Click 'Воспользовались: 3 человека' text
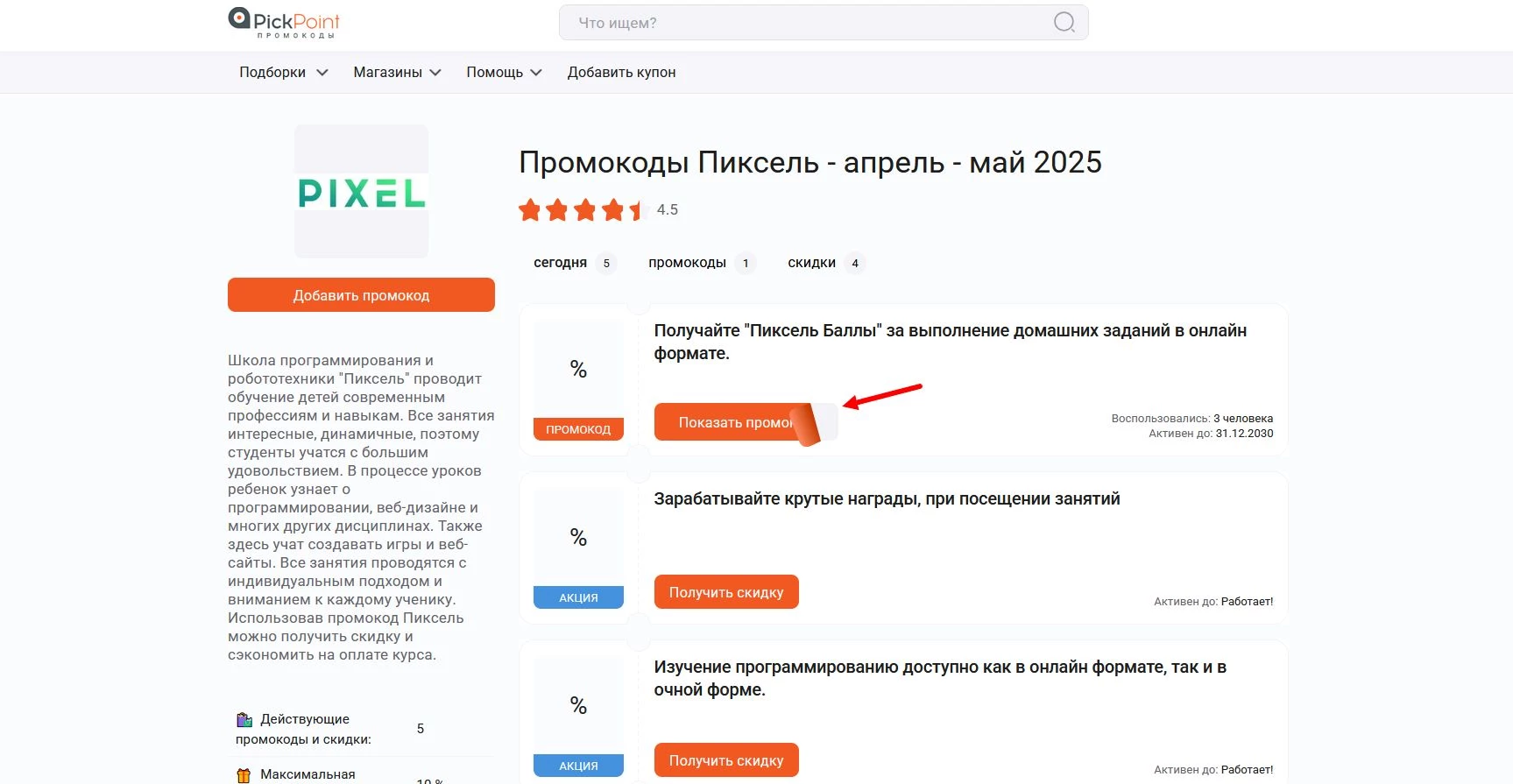 tap(1191, 419)
